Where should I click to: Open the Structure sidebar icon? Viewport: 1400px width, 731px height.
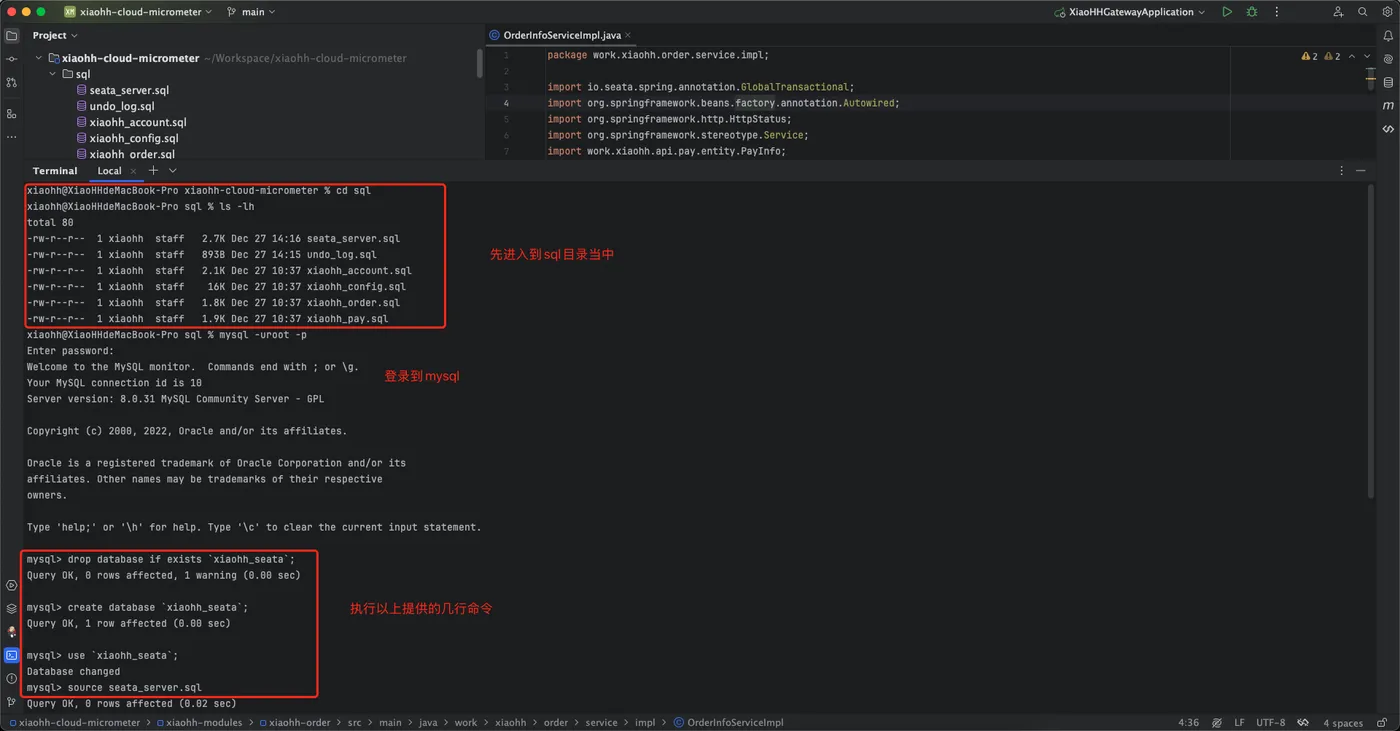12,113
